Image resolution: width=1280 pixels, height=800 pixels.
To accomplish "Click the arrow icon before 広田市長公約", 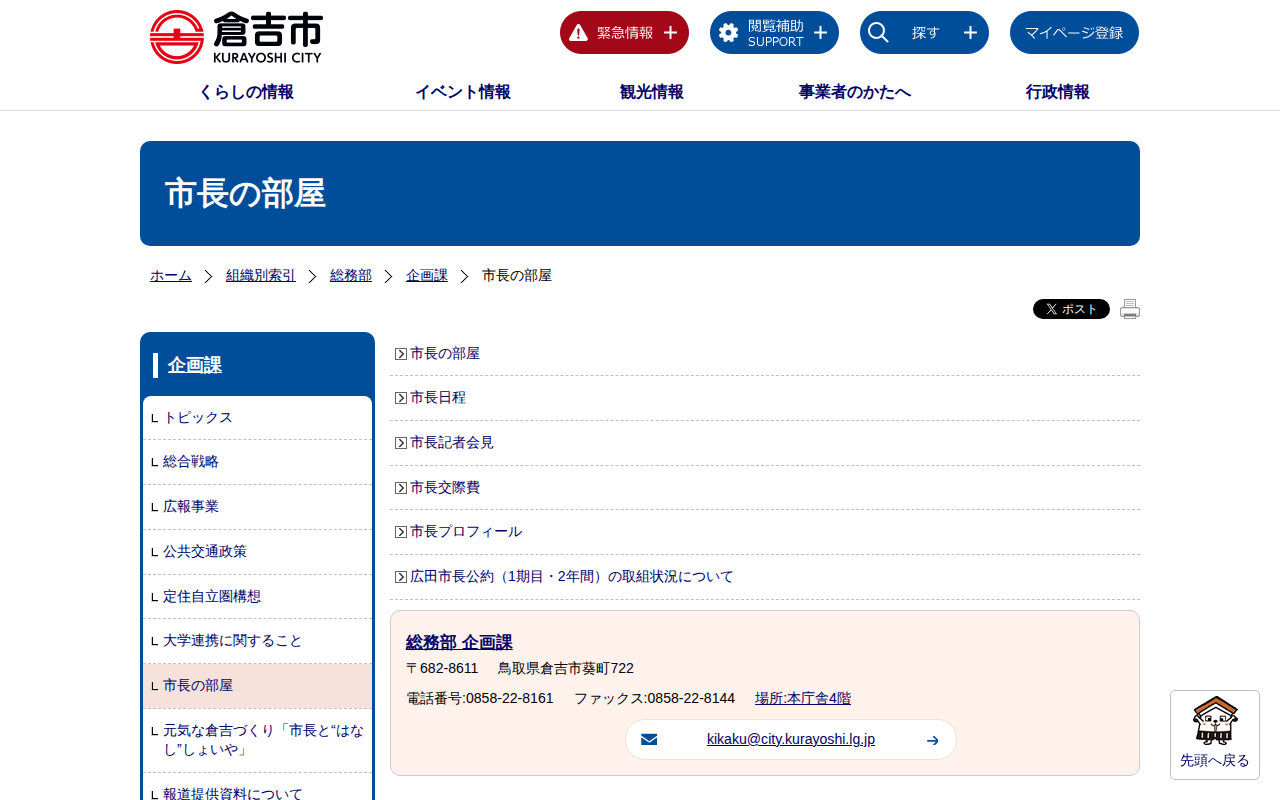I will point(401,577).
